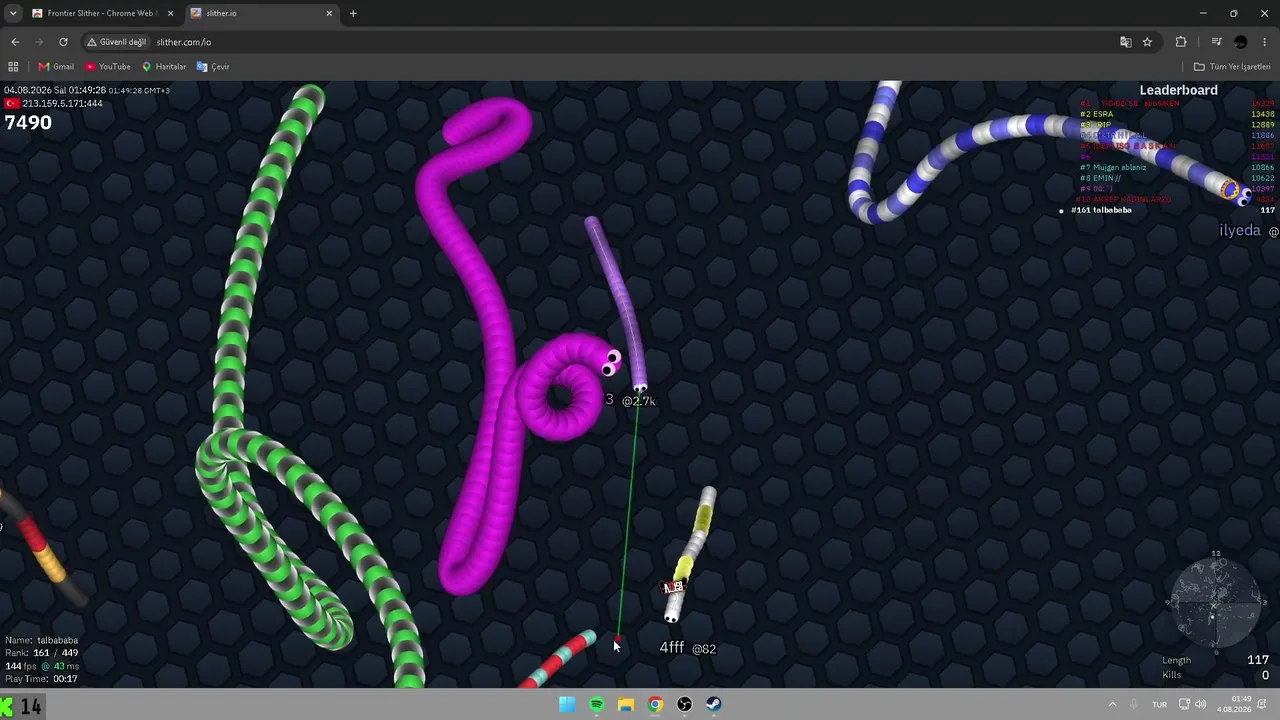Open Steam from the taskbar
Viewport: 1280px width, 720px height.
point(713,704)
